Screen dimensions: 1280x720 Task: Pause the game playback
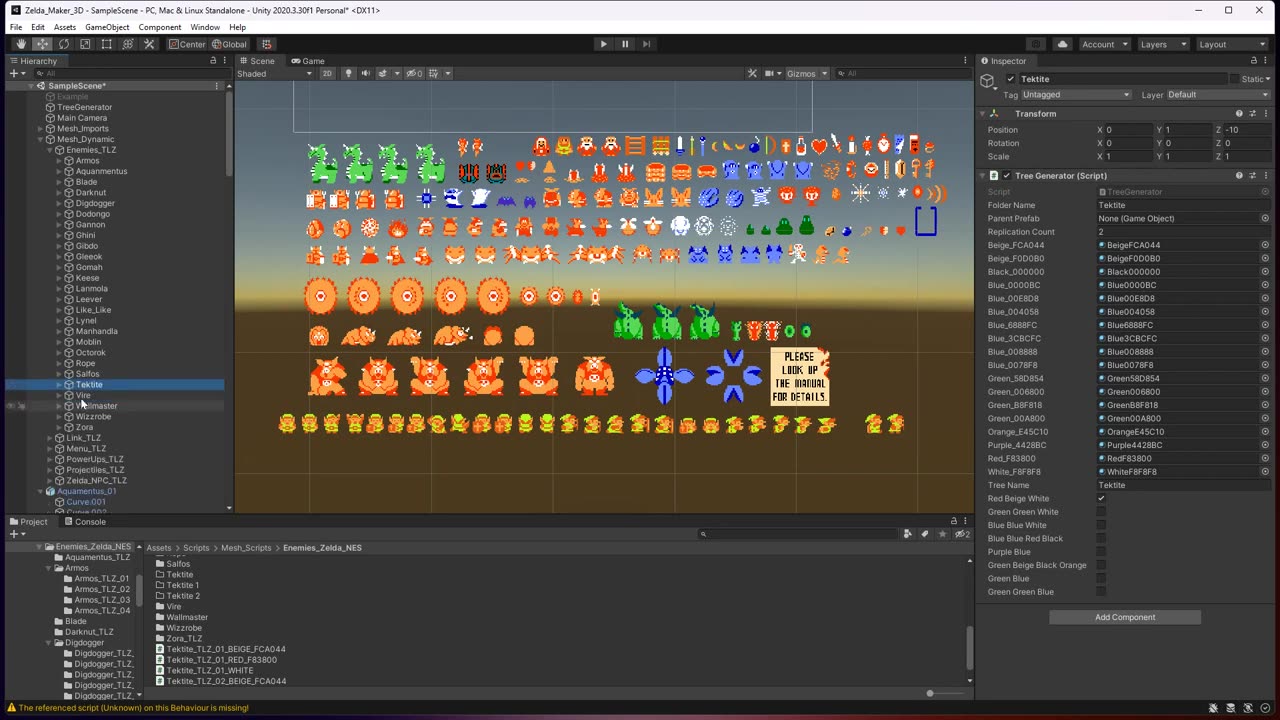tap(625, 44)
